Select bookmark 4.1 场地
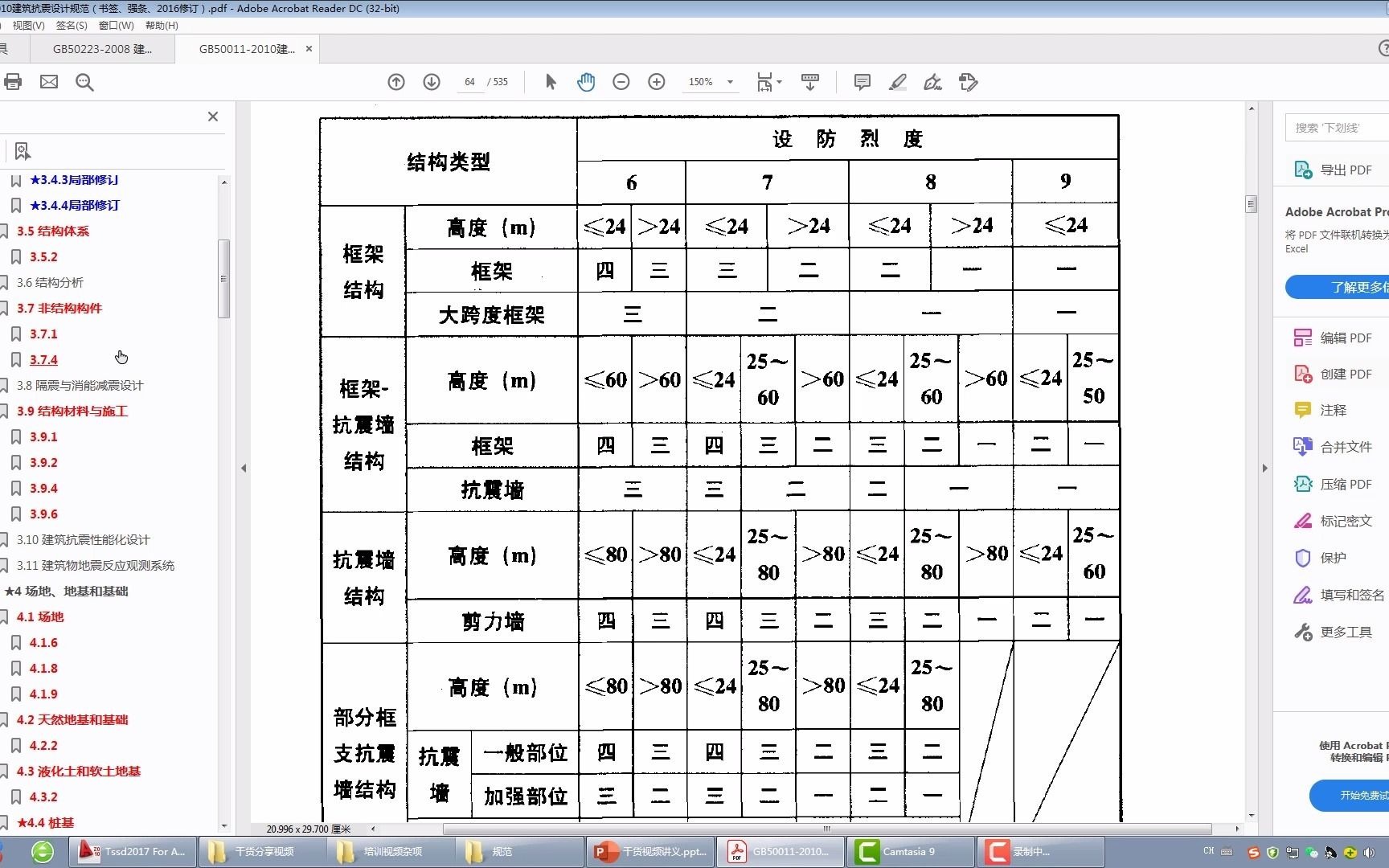The width and height of the screenshot is (1389, 868). pyautogui.click(x=40, y=617)
